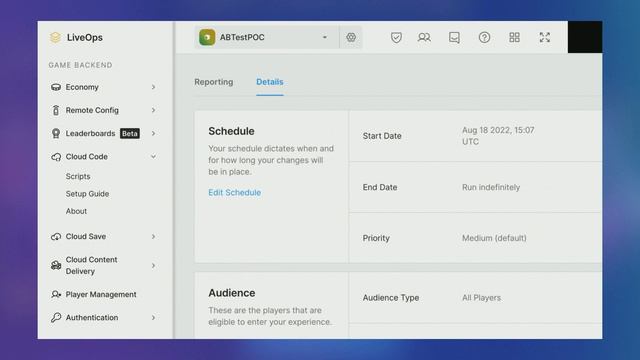
Task: Select the Details tab
Action: (x=270, y=82)
